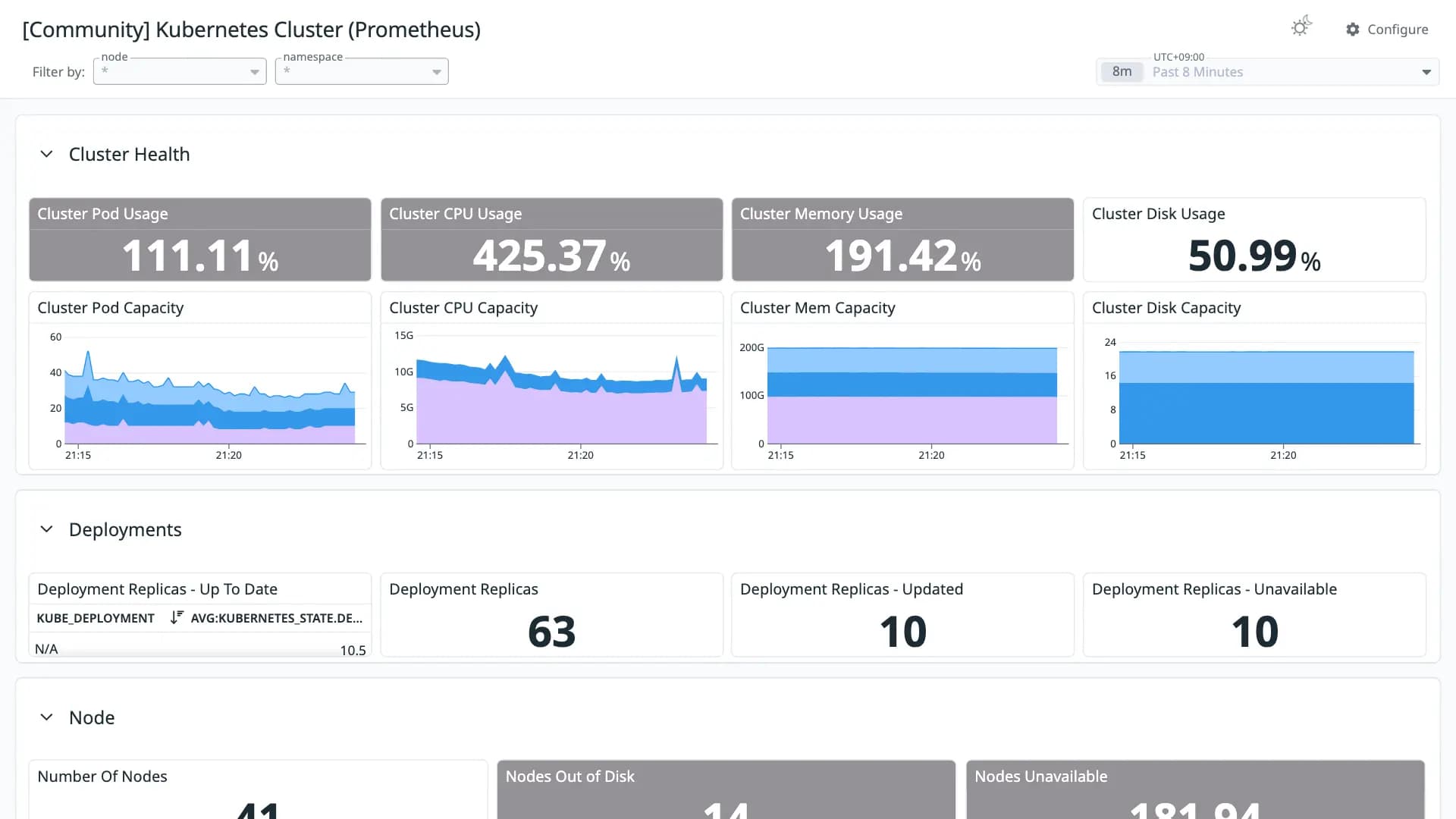Click the Nodes Unavailable widget title
This screenshot has width=1456, height=819.
pyautogui.click(x=1040, y=777)
